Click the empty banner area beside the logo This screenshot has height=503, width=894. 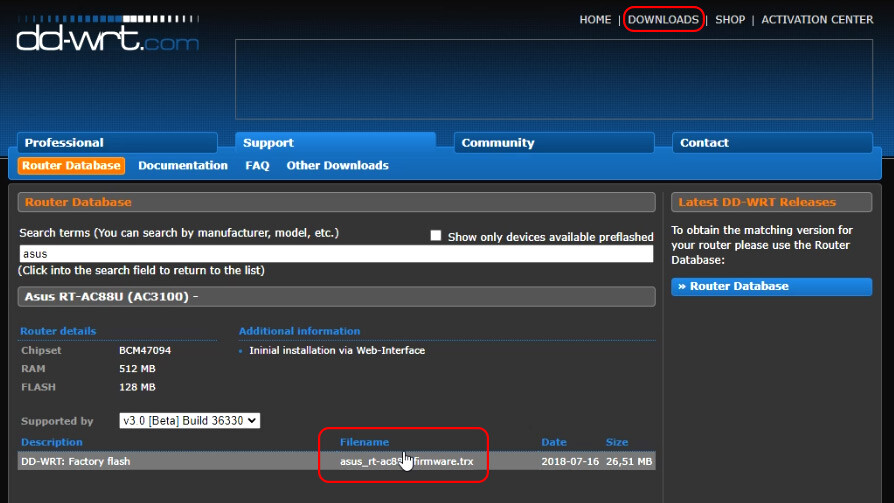click(554, 79)
